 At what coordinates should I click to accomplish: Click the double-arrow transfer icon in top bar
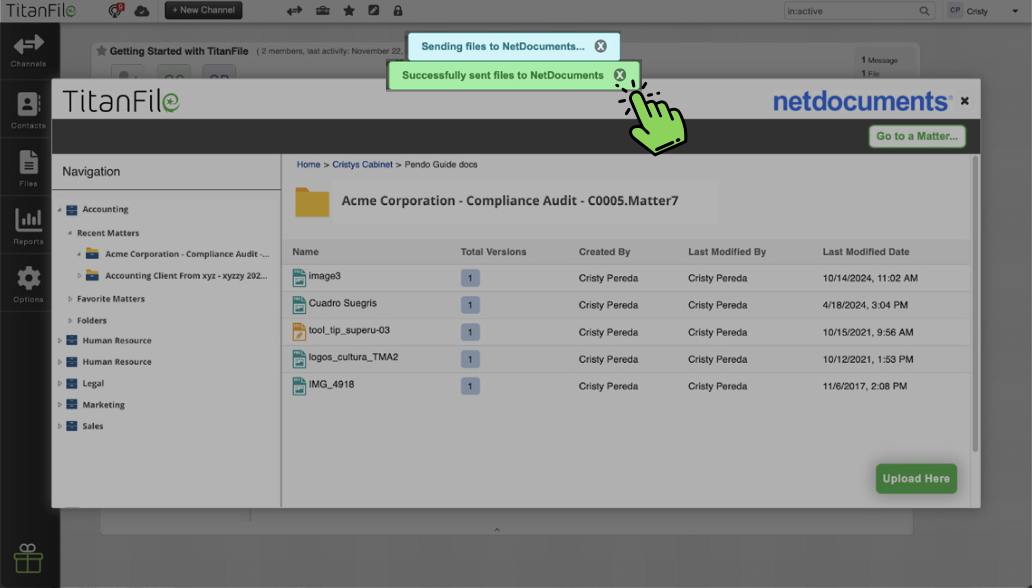click(294, 11)
